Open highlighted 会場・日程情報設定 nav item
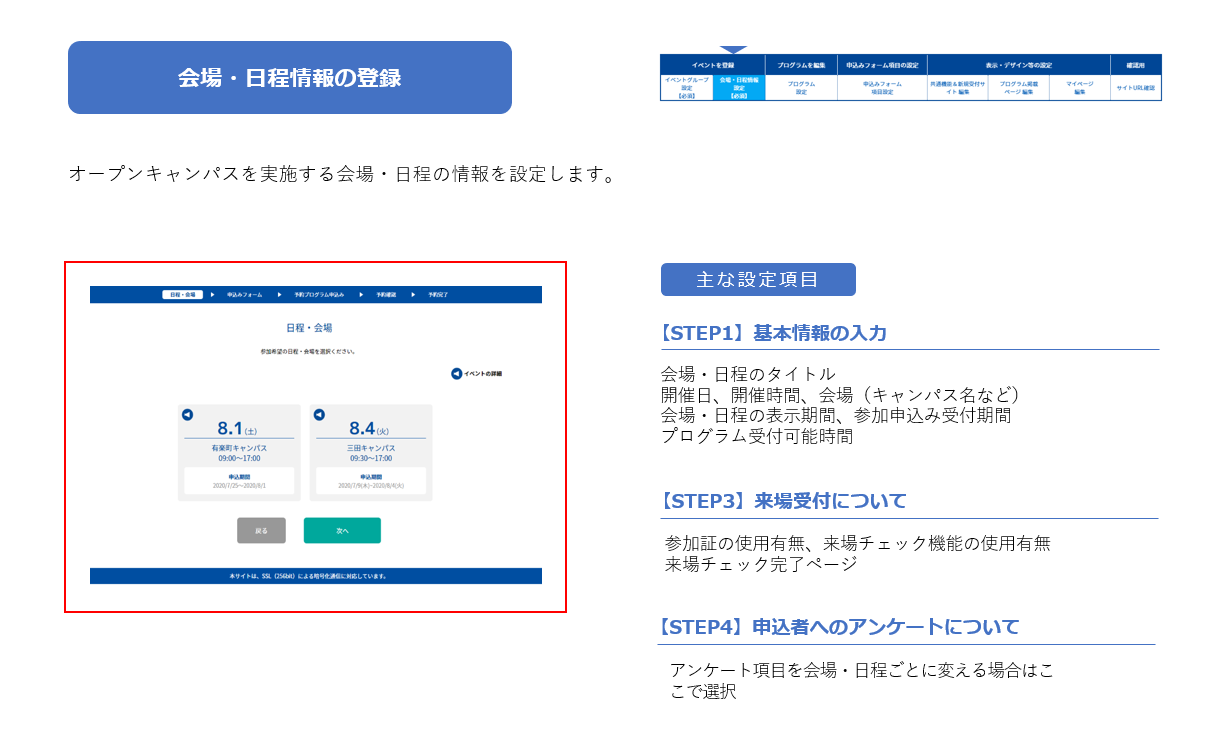The height and width of the screenshot is (741, 1227). coord(739,88)
